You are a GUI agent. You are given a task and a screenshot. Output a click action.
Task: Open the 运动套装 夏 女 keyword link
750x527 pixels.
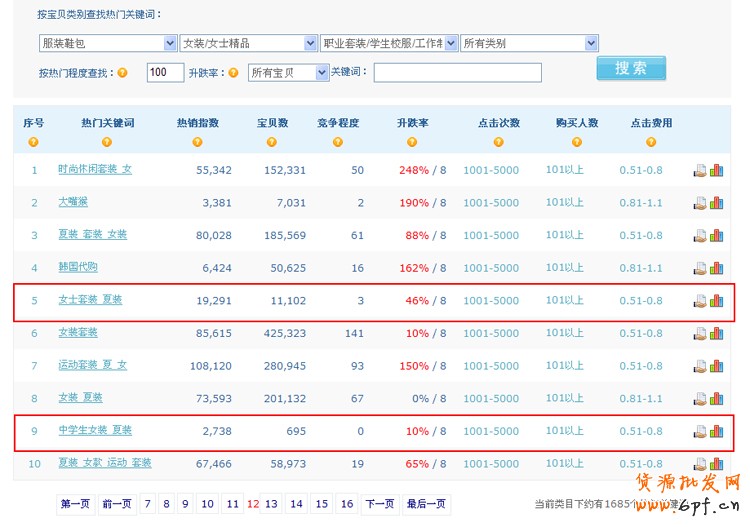pos(92,366)
